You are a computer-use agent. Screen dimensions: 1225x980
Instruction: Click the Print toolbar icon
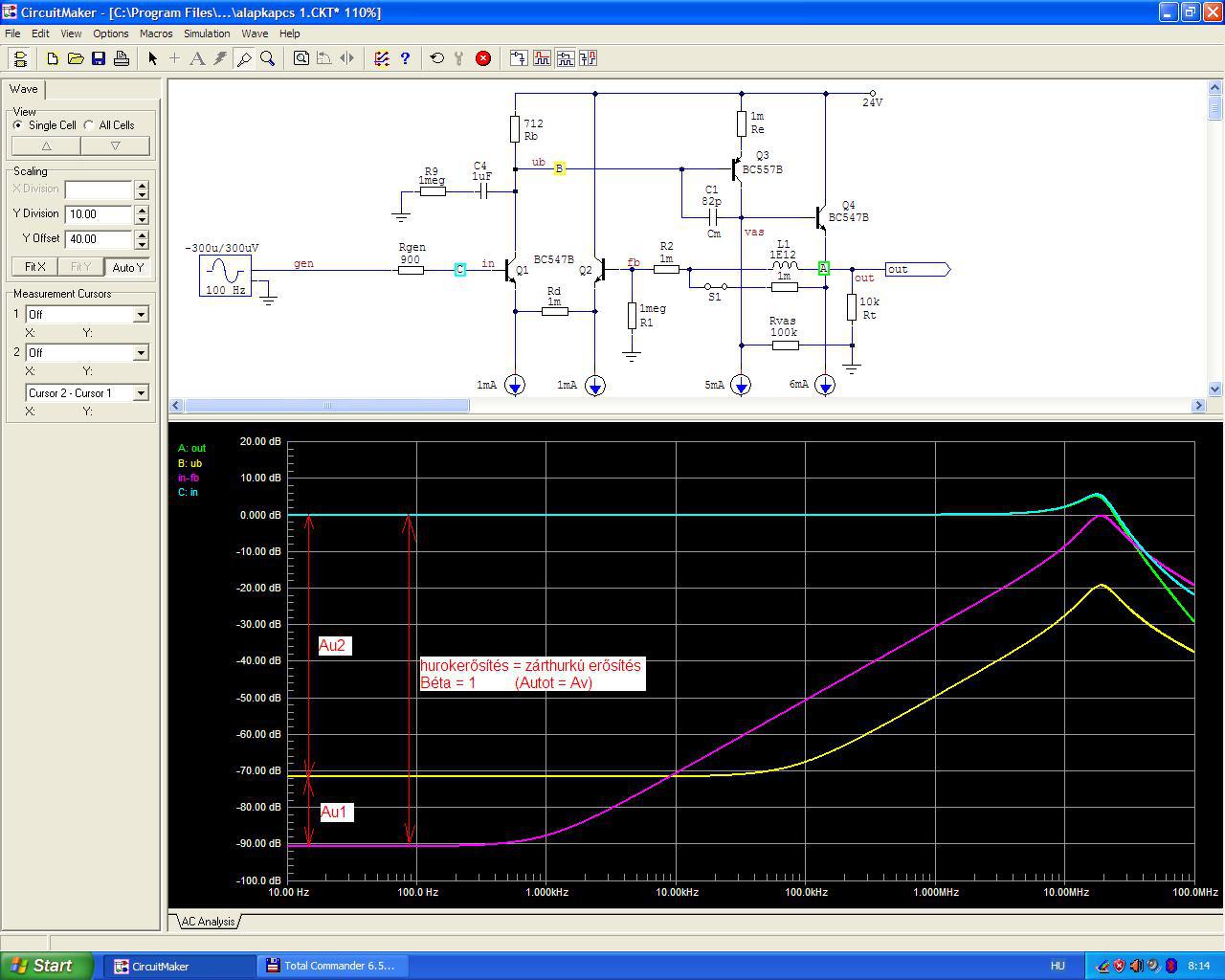pos(122,58)
